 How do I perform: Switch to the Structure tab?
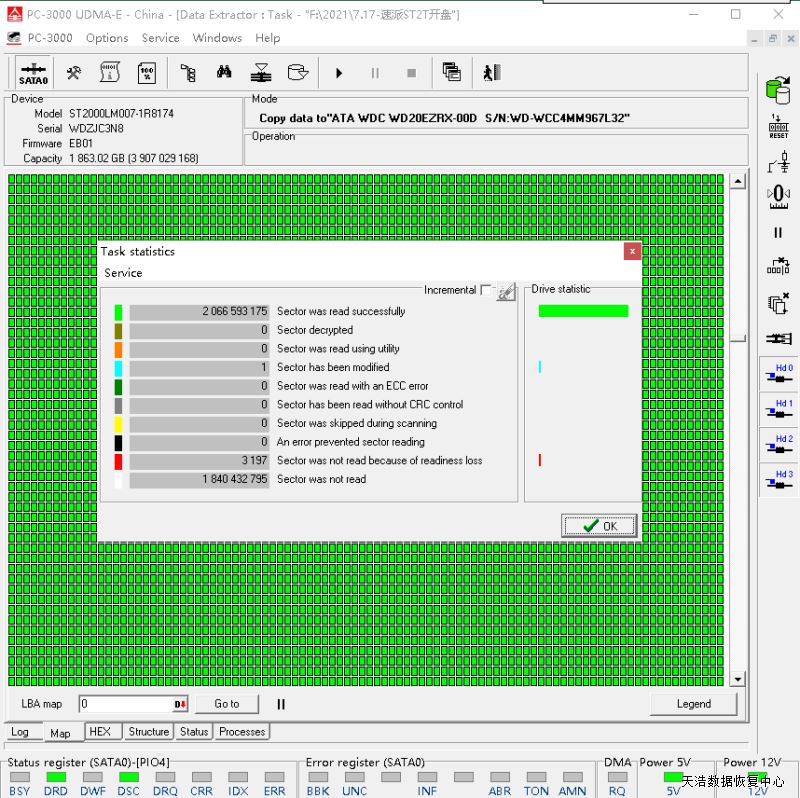149,732
